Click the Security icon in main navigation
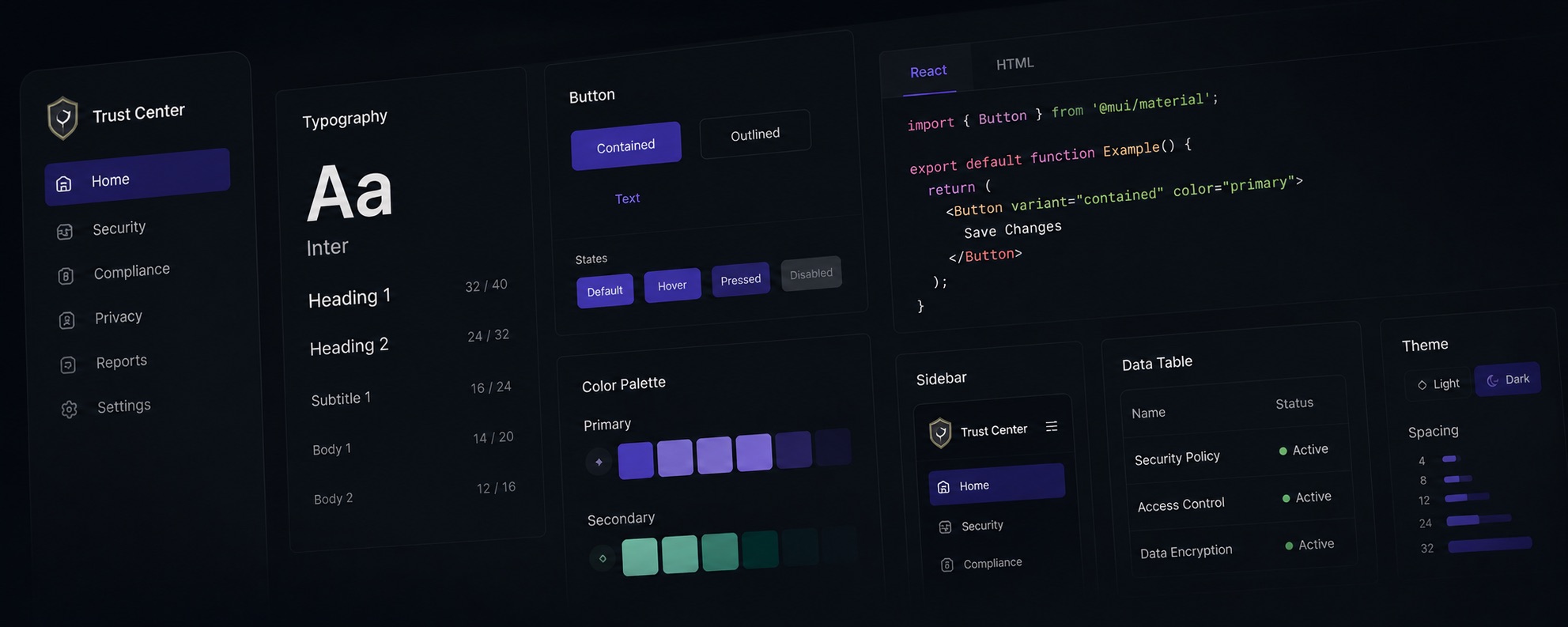Image resolution: width=1568 pixels, height=627 pixels. coord(65,232)
